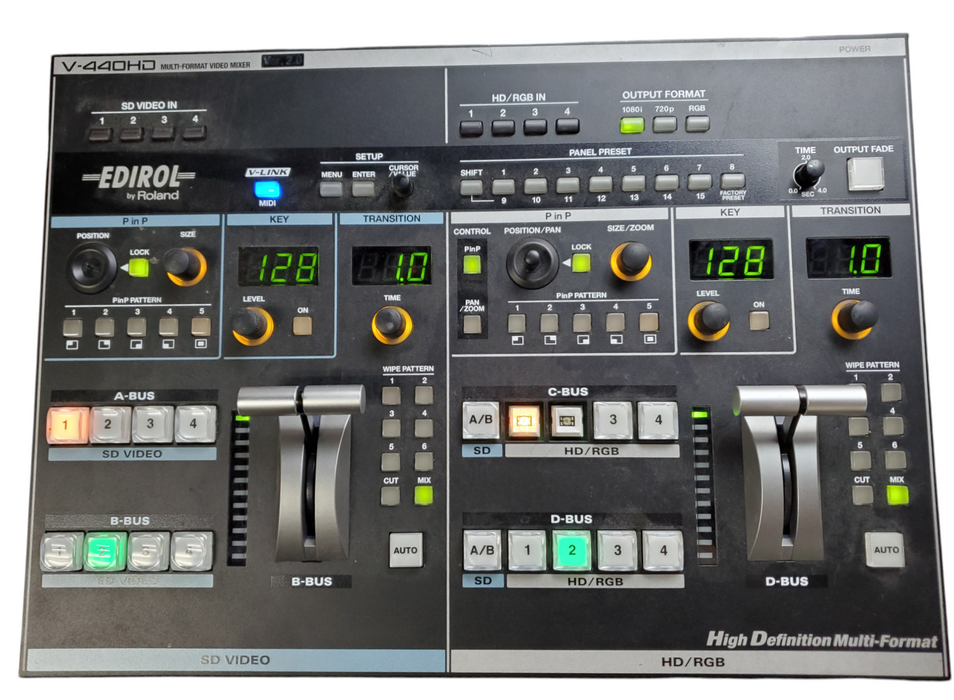Set output format to RGB

point(697,123)
